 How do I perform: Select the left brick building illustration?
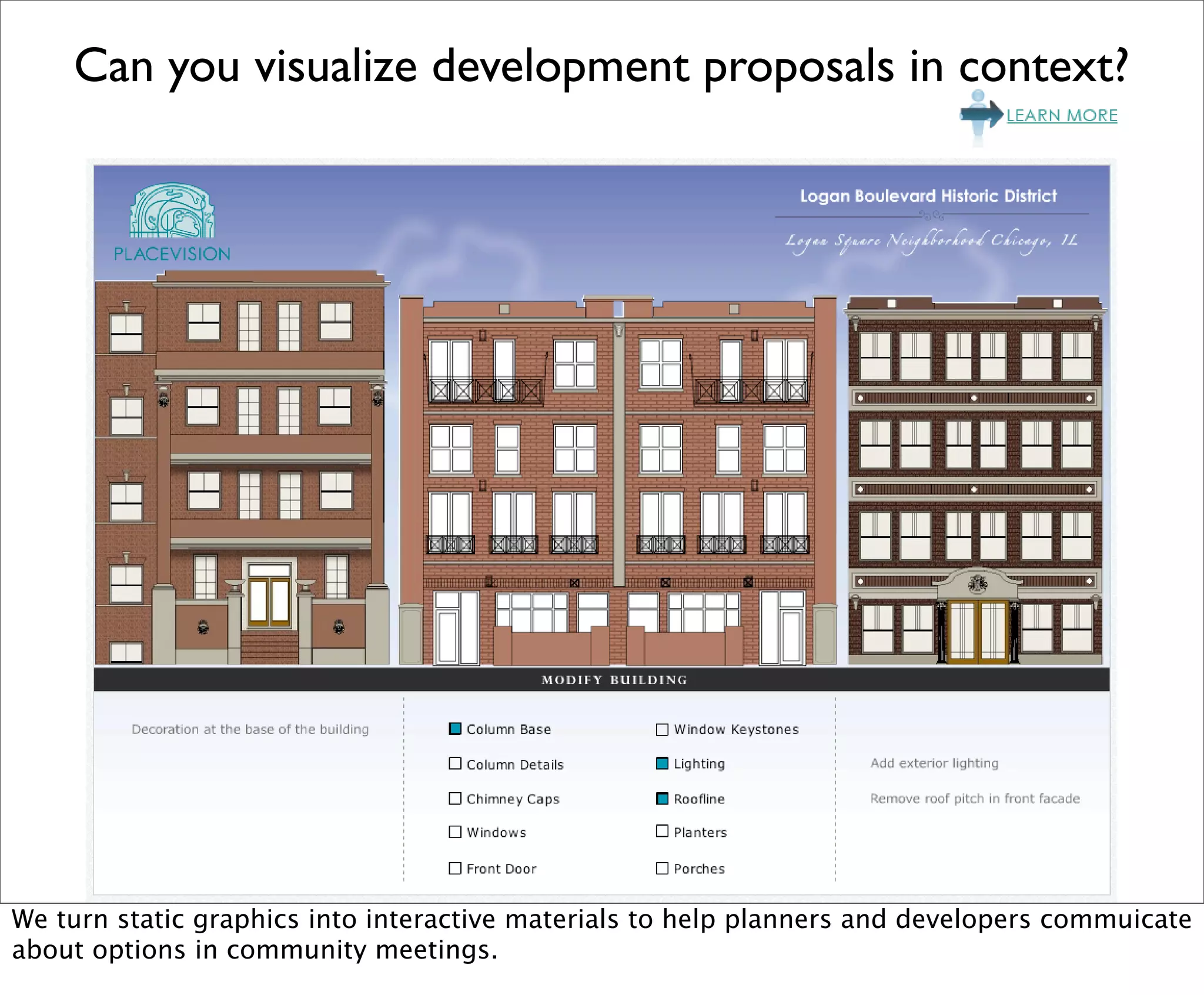click(x=242, y=468)
